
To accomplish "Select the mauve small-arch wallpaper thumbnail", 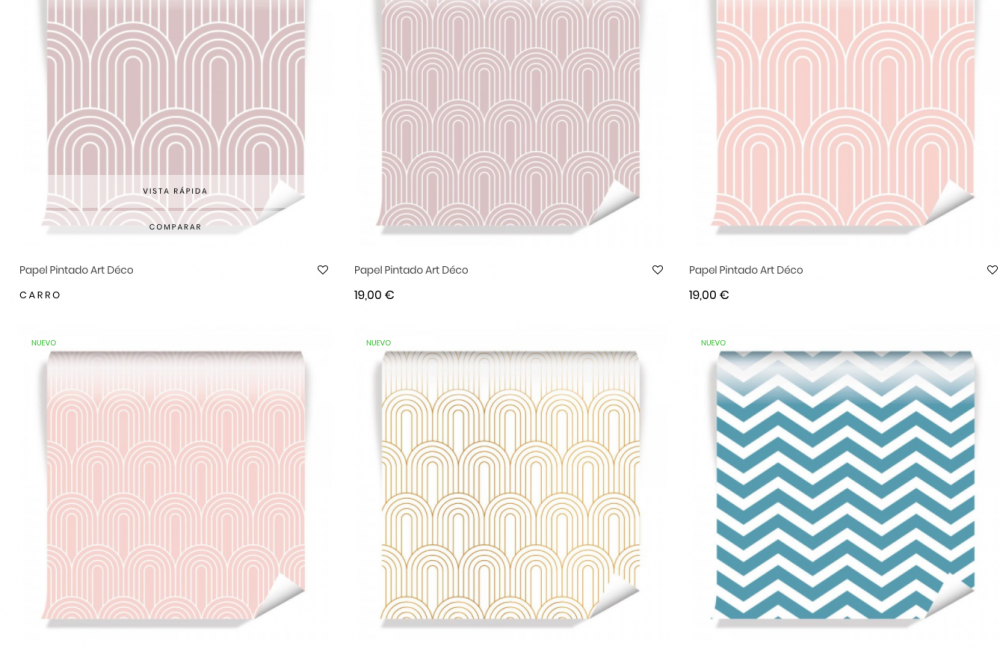I will click(x=509, y=113).
